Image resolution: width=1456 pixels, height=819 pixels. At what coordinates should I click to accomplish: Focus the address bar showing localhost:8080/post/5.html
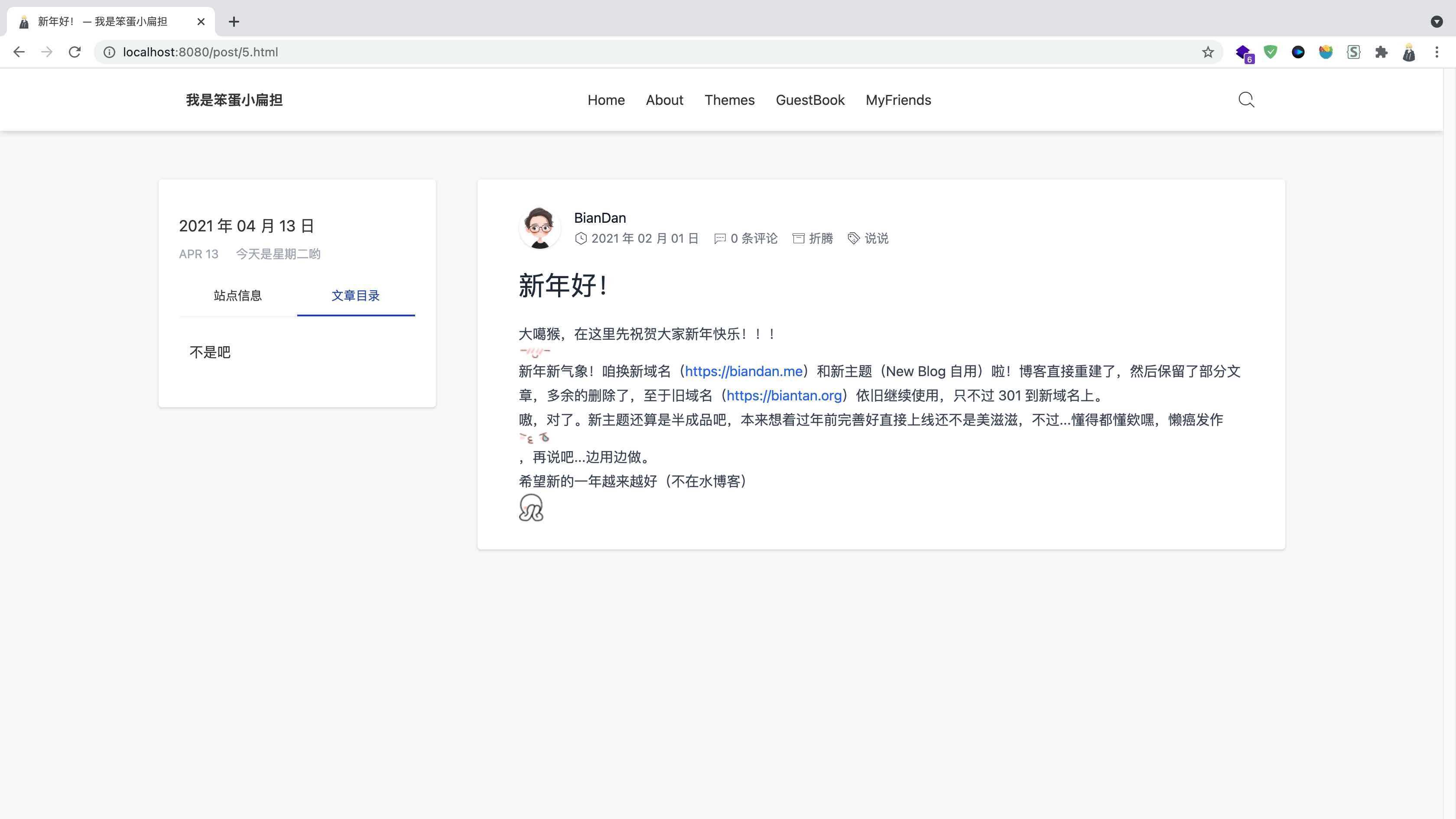[622, 52]
